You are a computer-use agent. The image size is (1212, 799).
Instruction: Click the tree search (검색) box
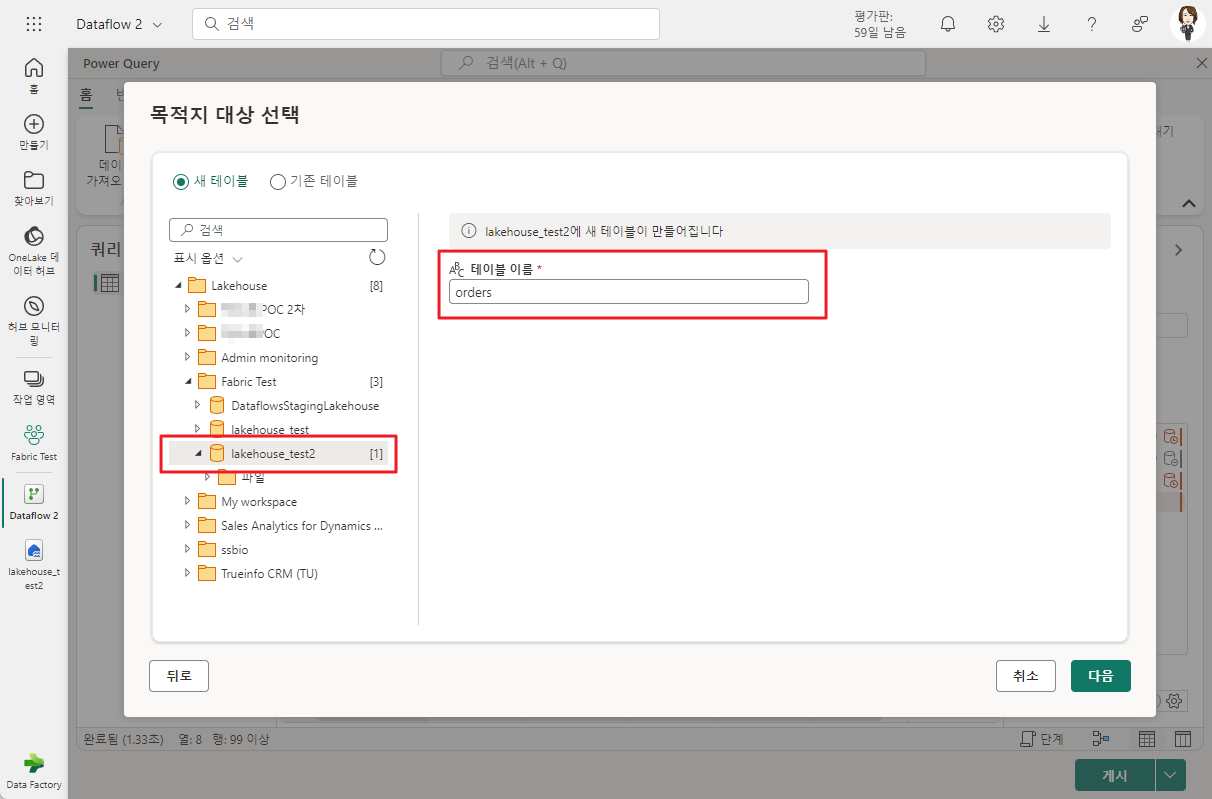click(278, 230)
